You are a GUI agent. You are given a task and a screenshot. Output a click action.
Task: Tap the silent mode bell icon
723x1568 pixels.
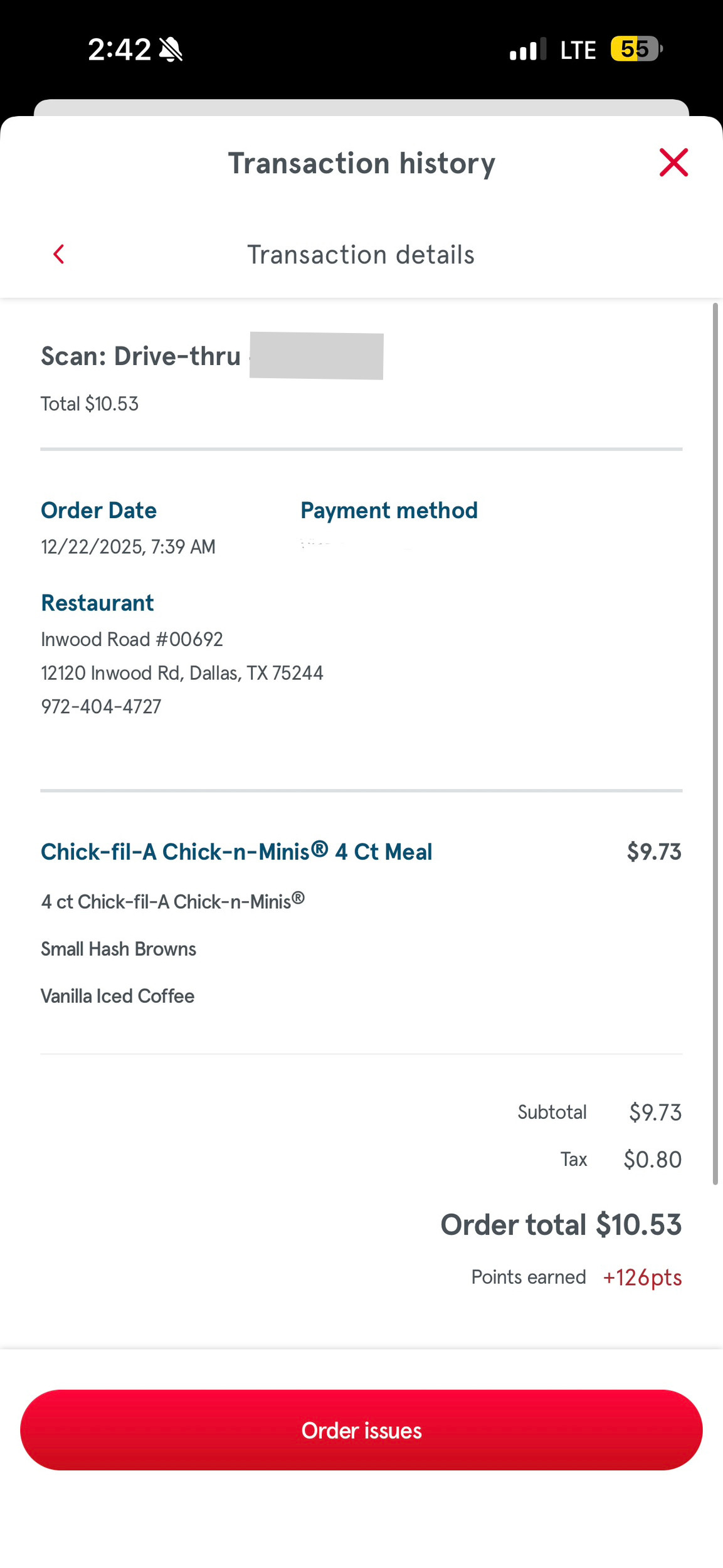pyautogui.click(x=171, y=50)
